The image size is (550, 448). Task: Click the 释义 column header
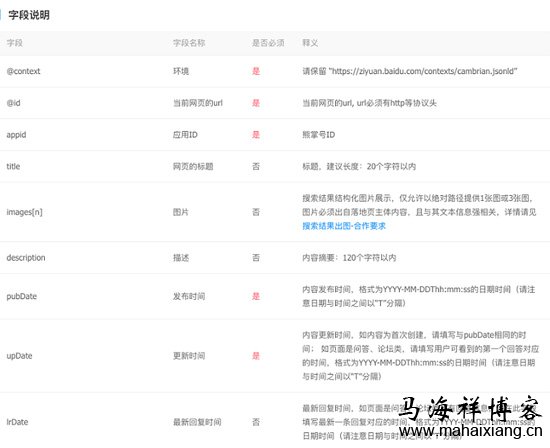click(310, 43)
